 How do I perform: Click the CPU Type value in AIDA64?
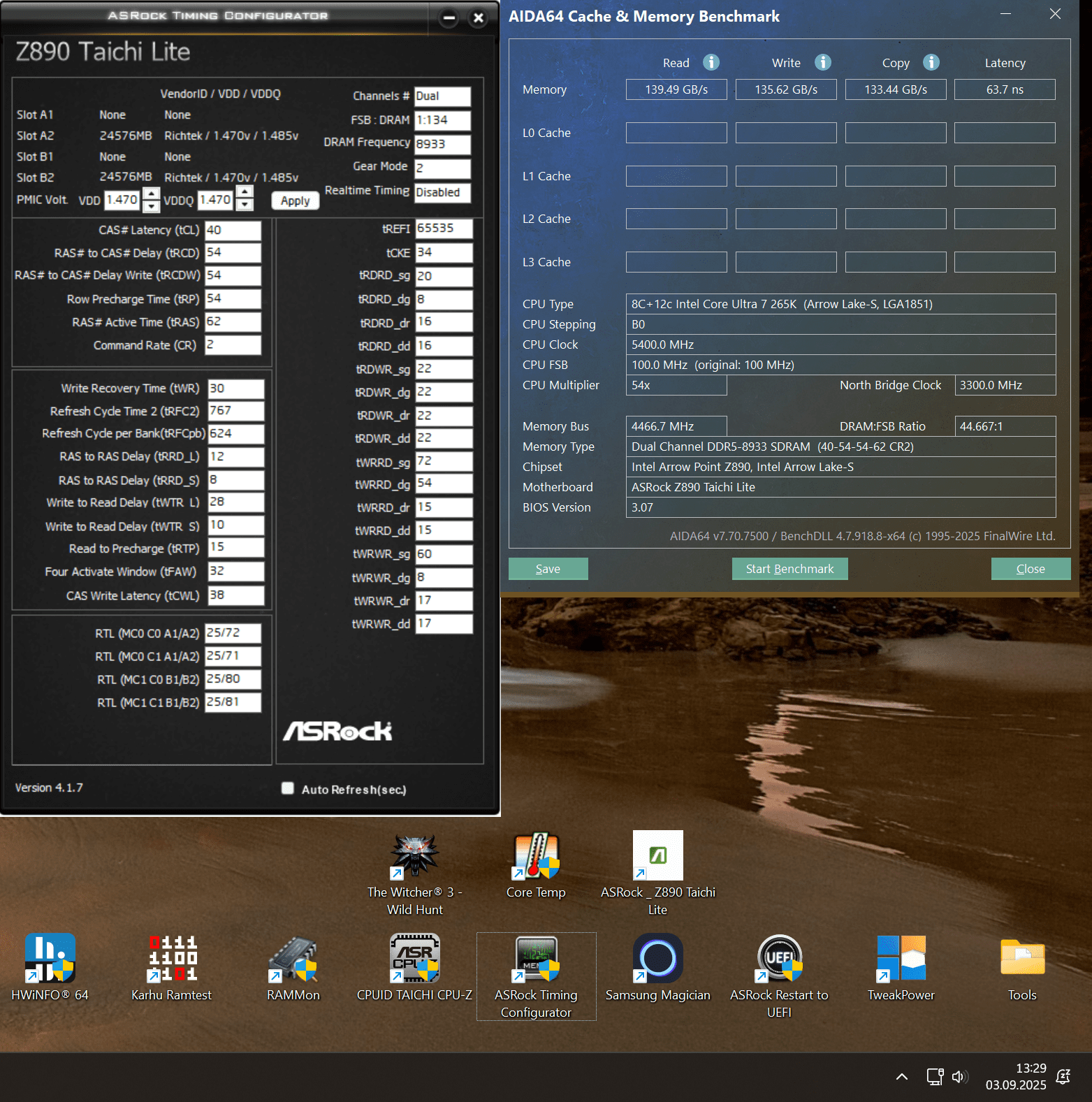[x=841, y=304]
